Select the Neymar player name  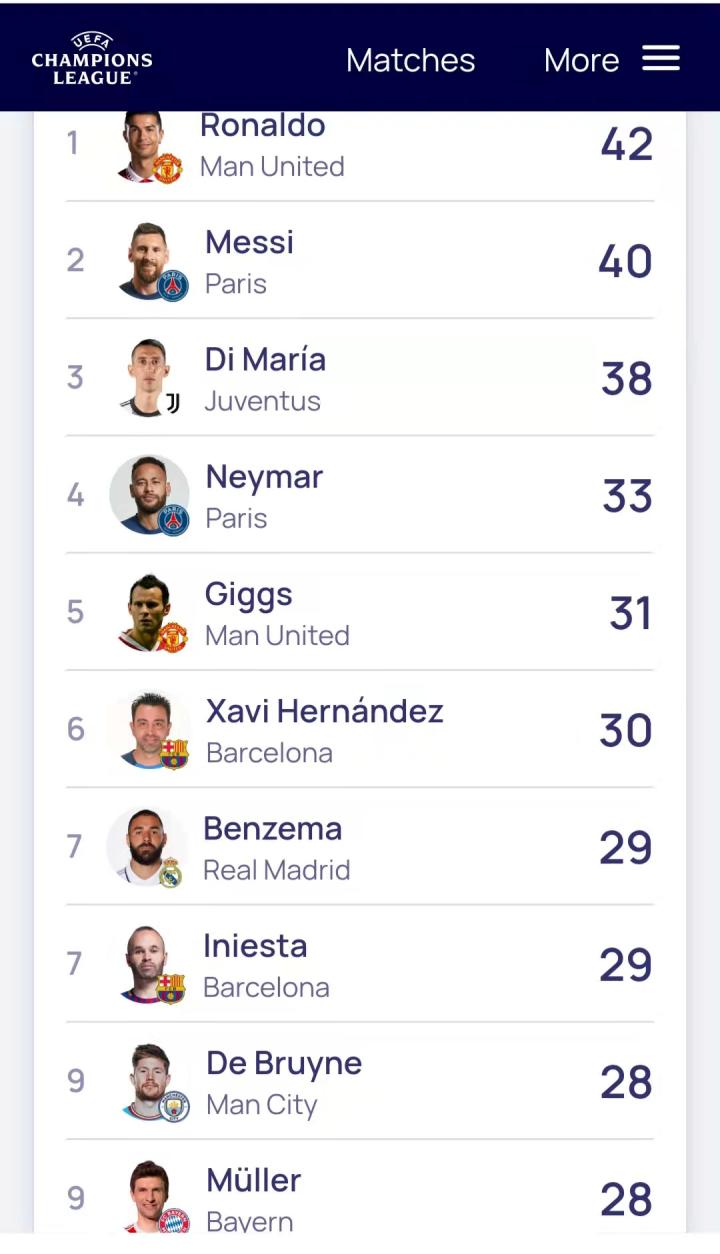[x=264, y=477]
